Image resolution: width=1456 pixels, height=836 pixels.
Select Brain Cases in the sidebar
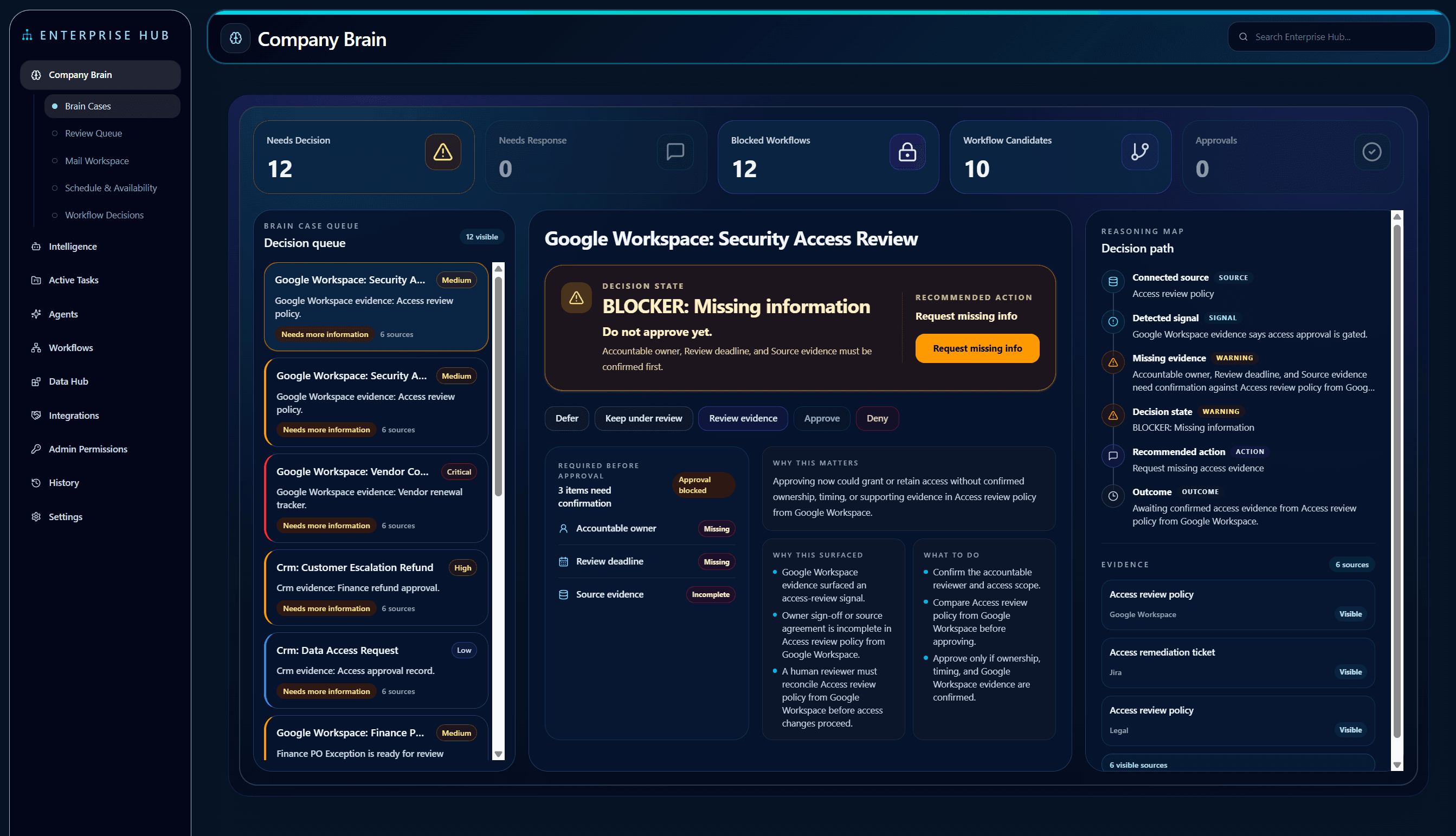click(x=113, y=106)
